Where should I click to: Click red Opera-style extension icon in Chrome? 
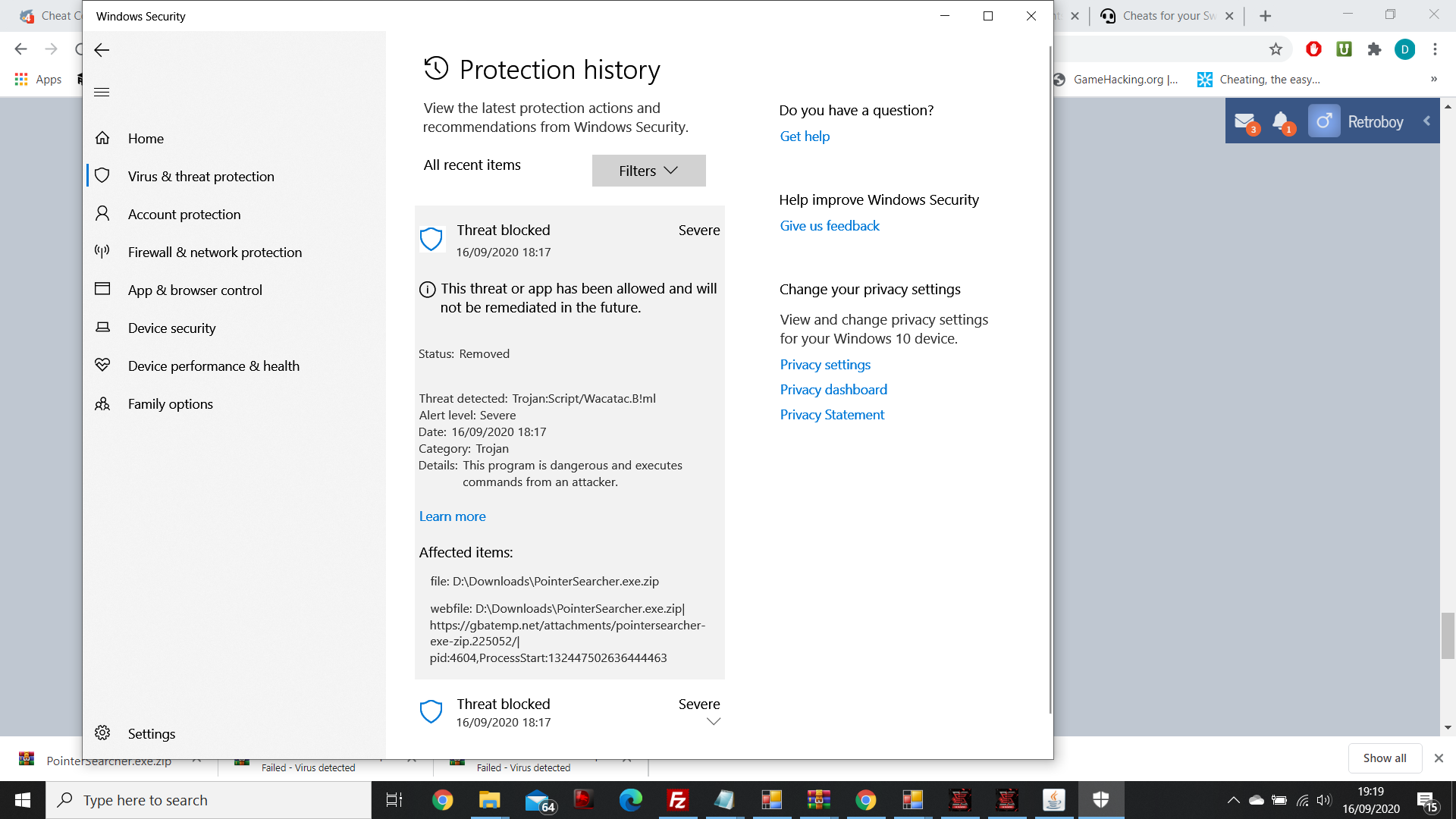1313,49
